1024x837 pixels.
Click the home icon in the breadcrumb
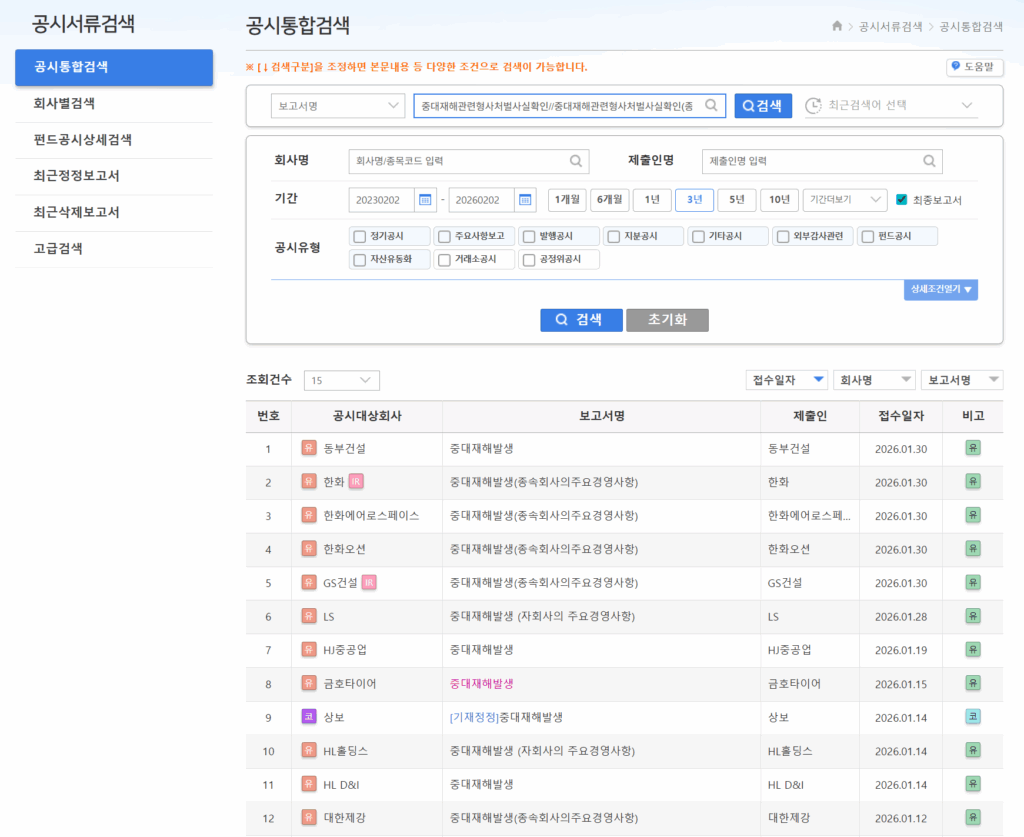pos(837,26)
